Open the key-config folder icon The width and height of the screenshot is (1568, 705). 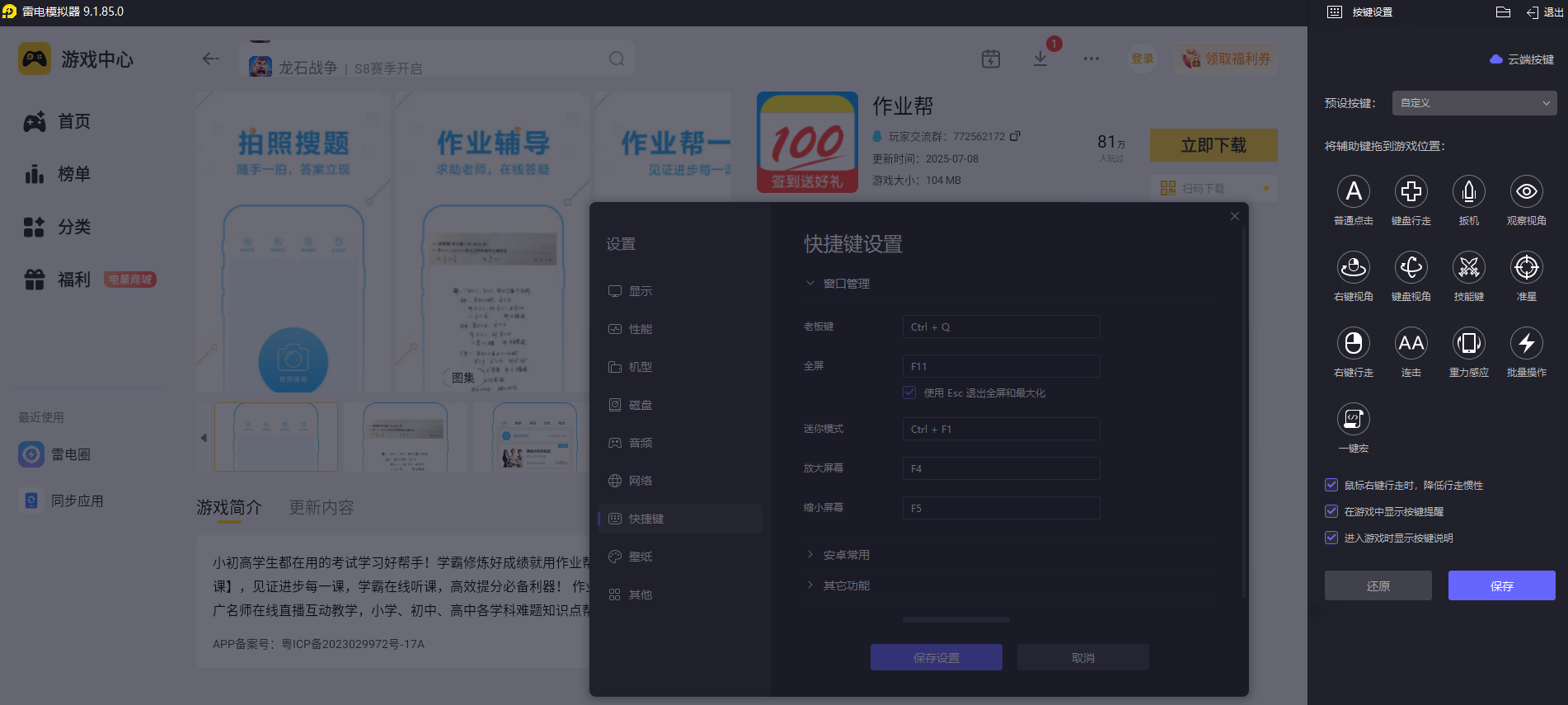[1503, 12]
